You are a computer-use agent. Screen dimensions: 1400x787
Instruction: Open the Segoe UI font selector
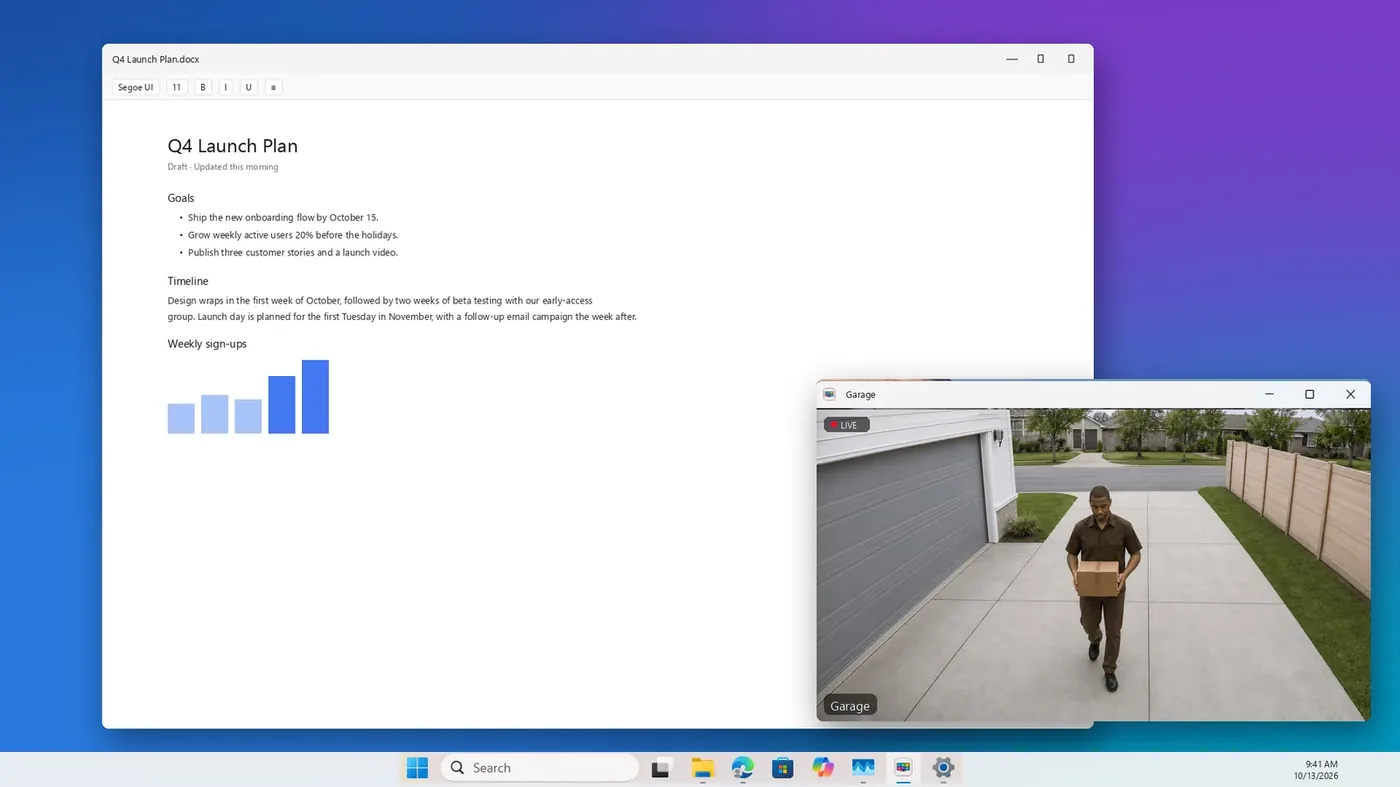click(x=136, y=87)
